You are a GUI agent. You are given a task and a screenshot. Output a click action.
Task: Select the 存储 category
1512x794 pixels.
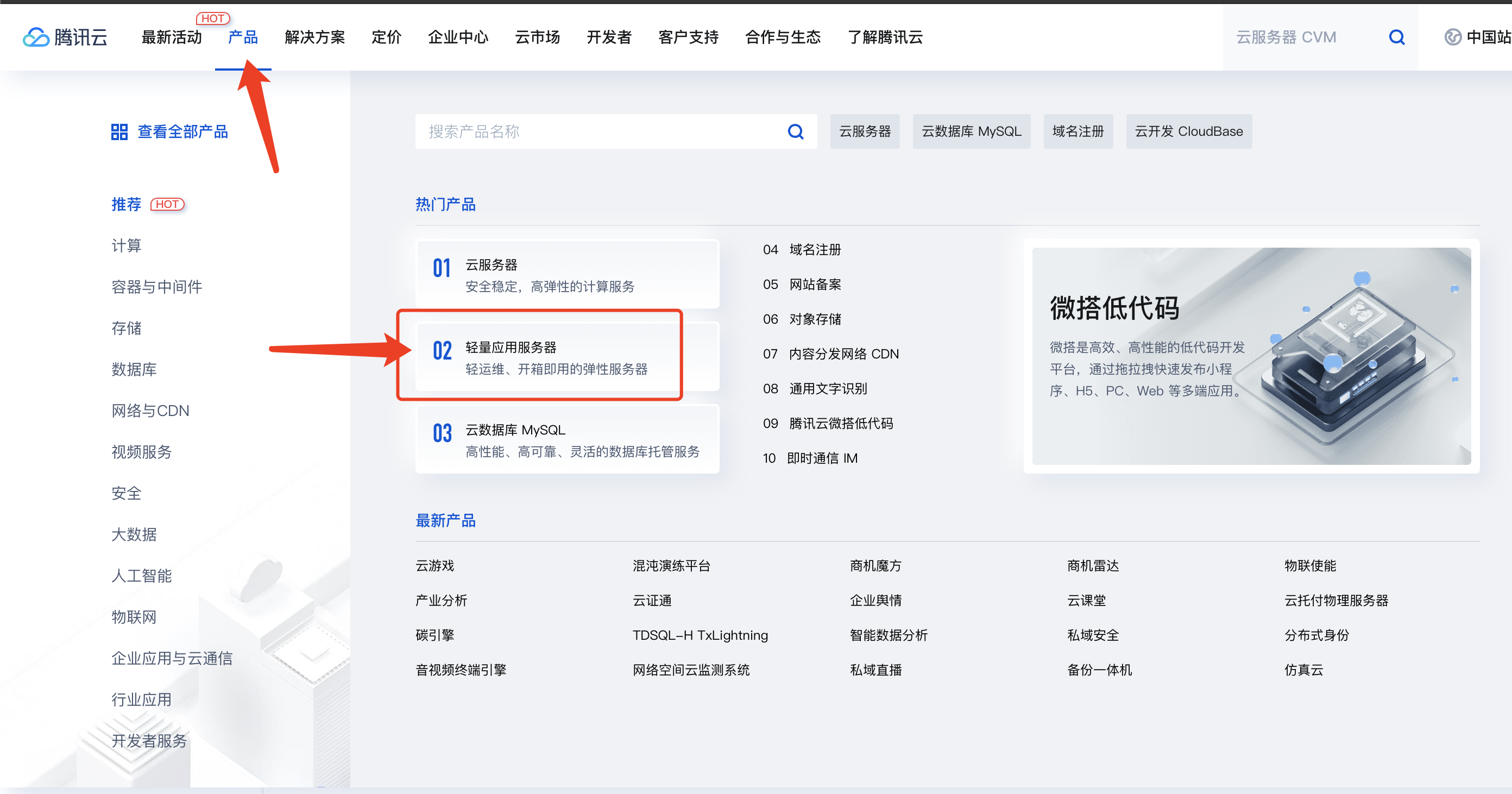(126, 328)
